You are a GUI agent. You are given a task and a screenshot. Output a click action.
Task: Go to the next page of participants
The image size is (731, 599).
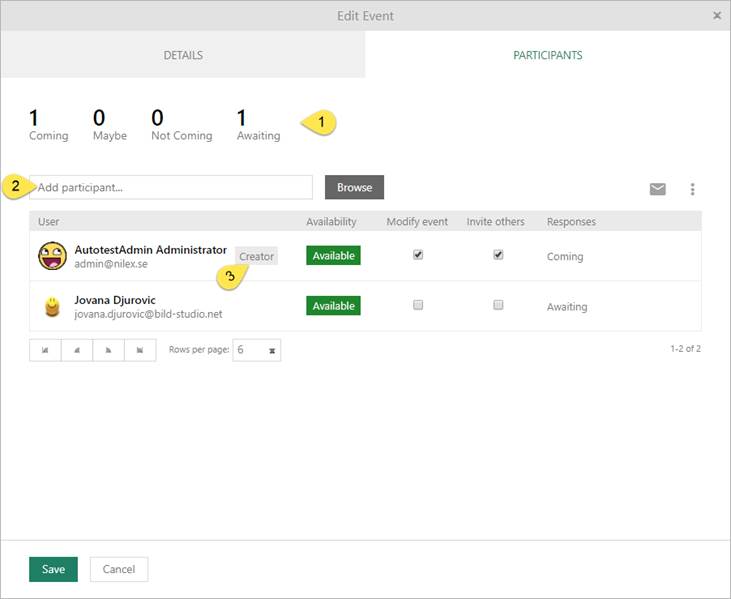coord(108,350)
